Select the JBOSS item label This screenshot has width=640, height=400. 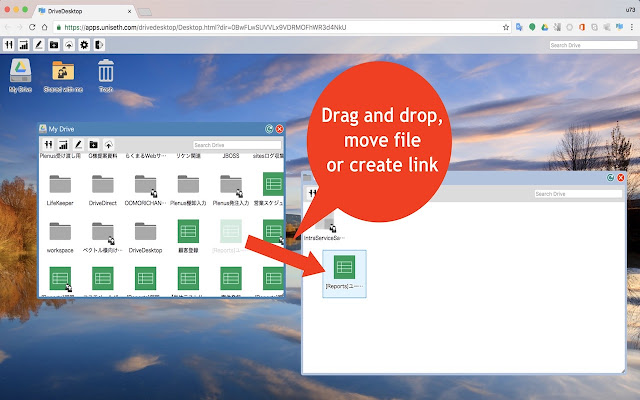[x=231, y=156]
